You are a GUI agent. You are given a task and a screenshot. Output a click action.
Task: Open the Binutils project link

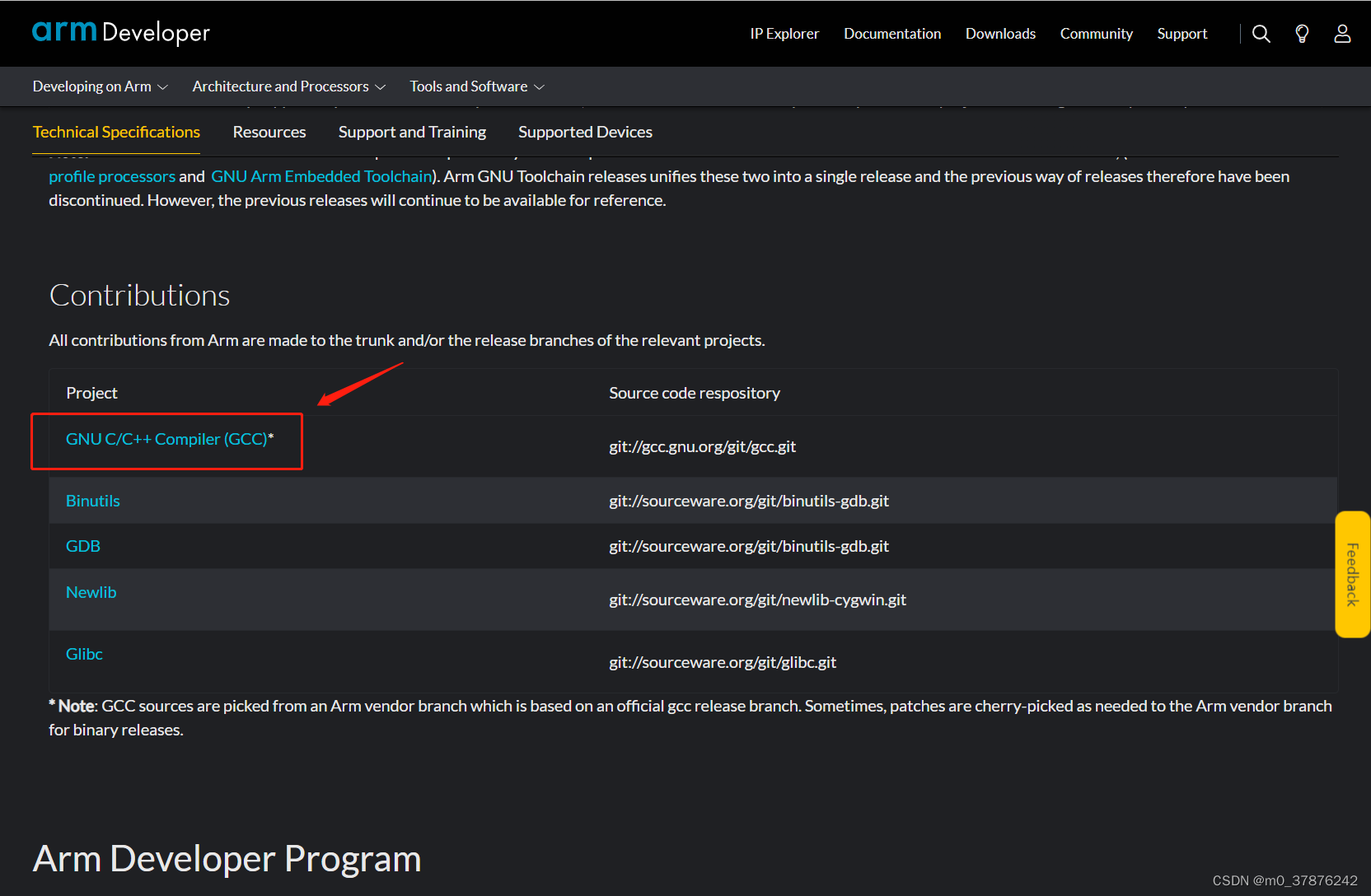click(x=93, y=501)
